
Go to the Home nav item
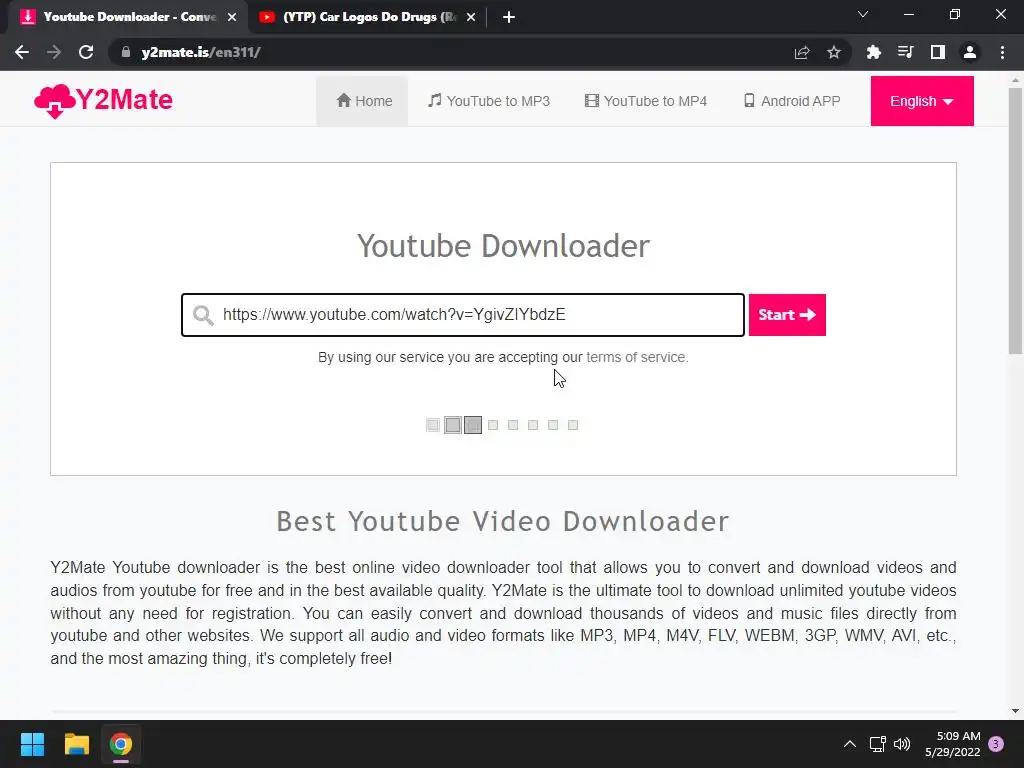pyautogui.click(x=362, y=101)
